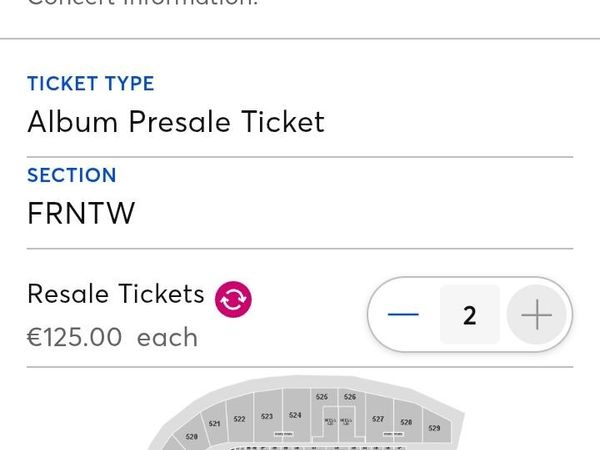This screenshot has height=450, width=600.
Task: Click the pink resale arrows icon
Action: [233, 299]
